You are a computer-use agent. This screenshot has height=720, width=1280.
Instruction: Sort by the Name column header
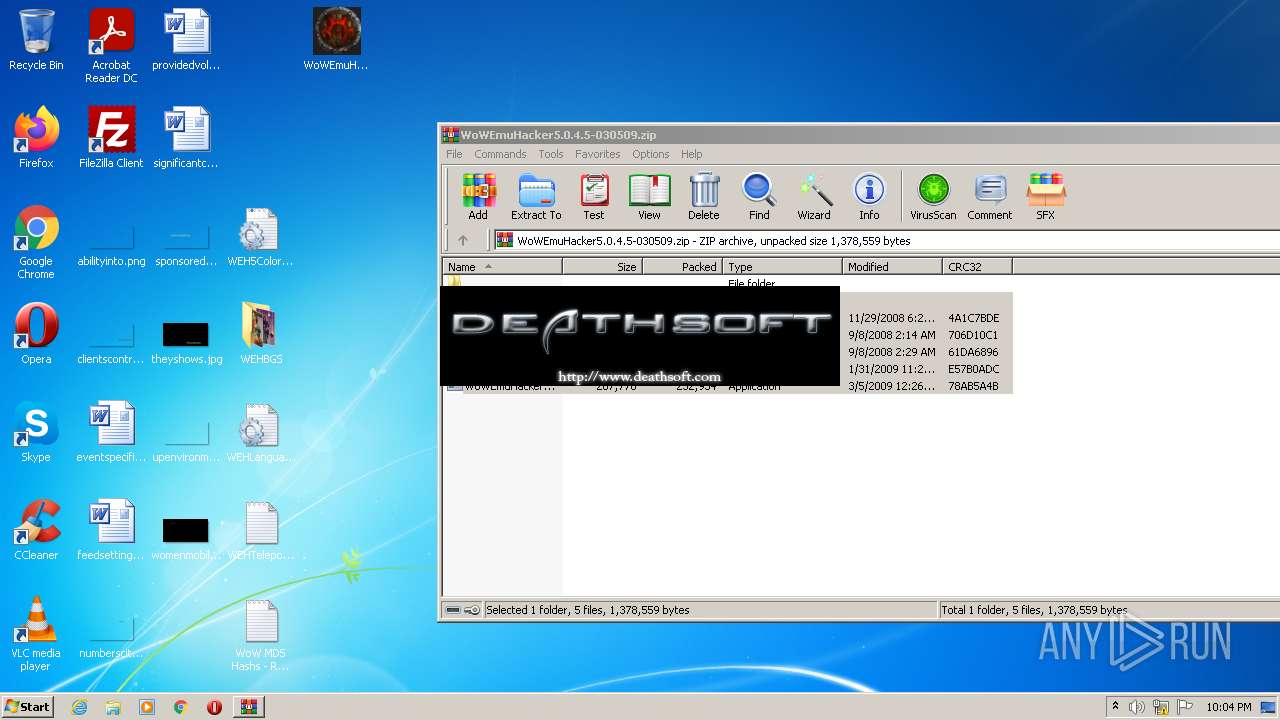click(502, 267)
